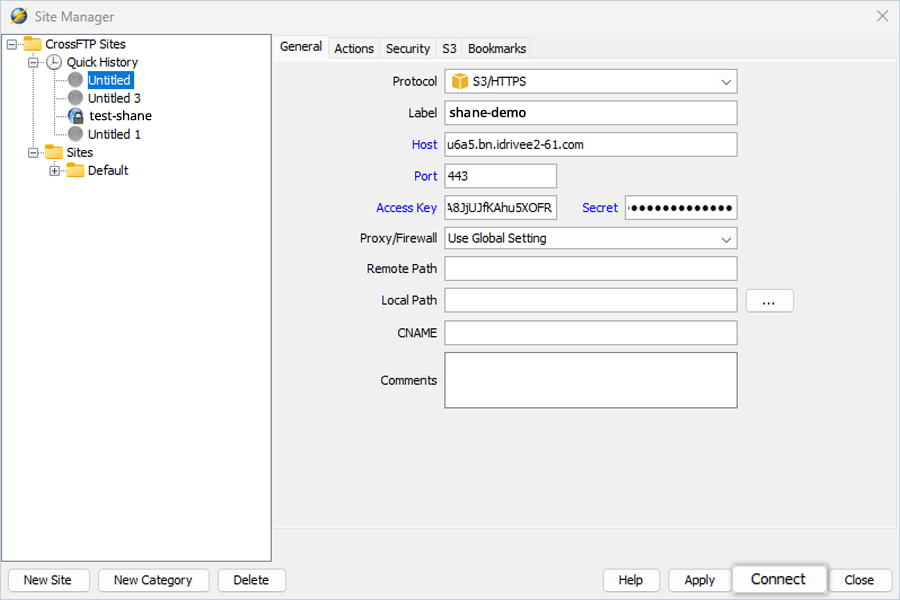Expand the Default category node
The height and width of the screenshot is (600, 900).
pyautogui.click(x=55, y=171)
